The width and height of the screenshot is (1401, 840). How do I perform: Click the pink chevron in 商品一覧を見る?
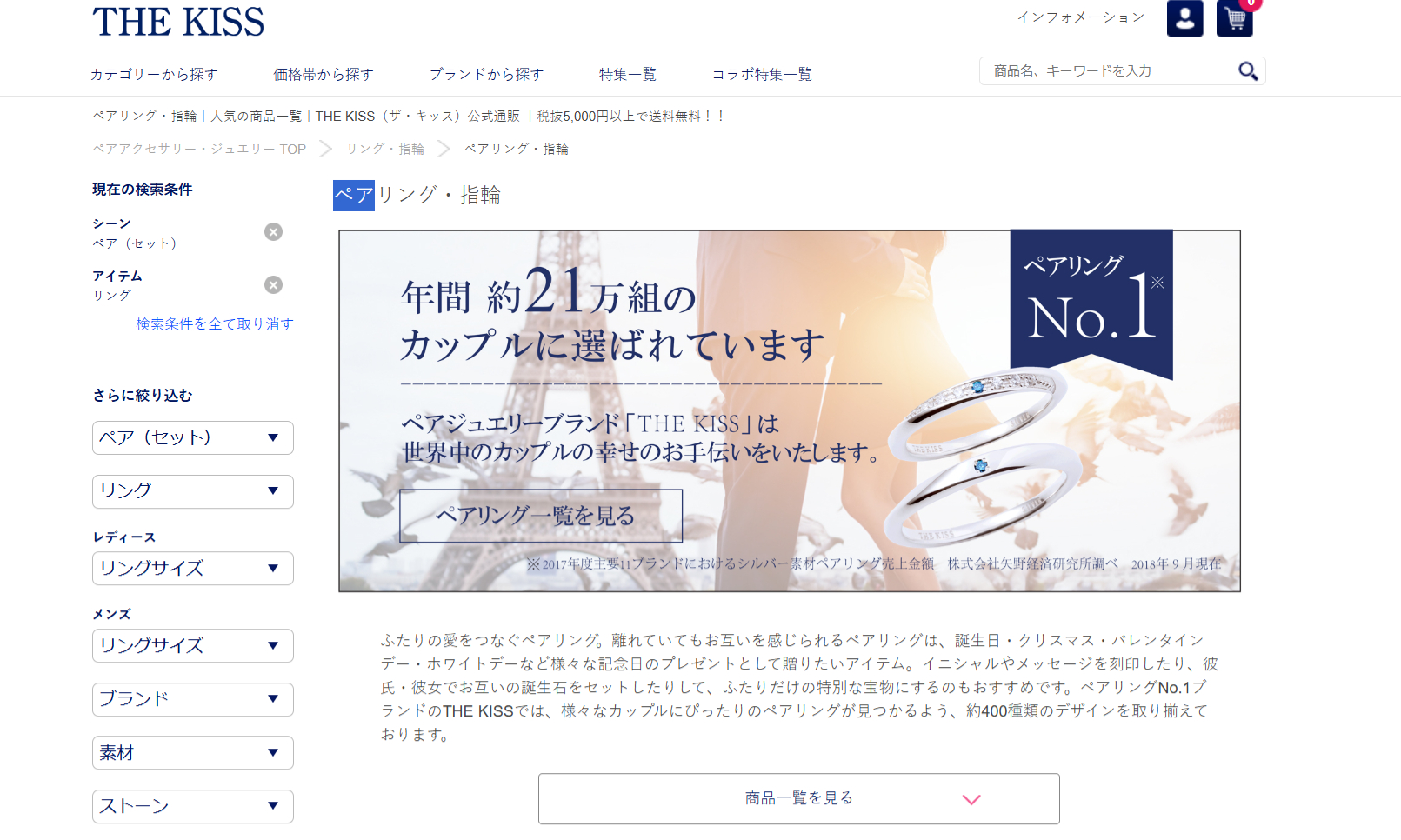pos(971,799)
